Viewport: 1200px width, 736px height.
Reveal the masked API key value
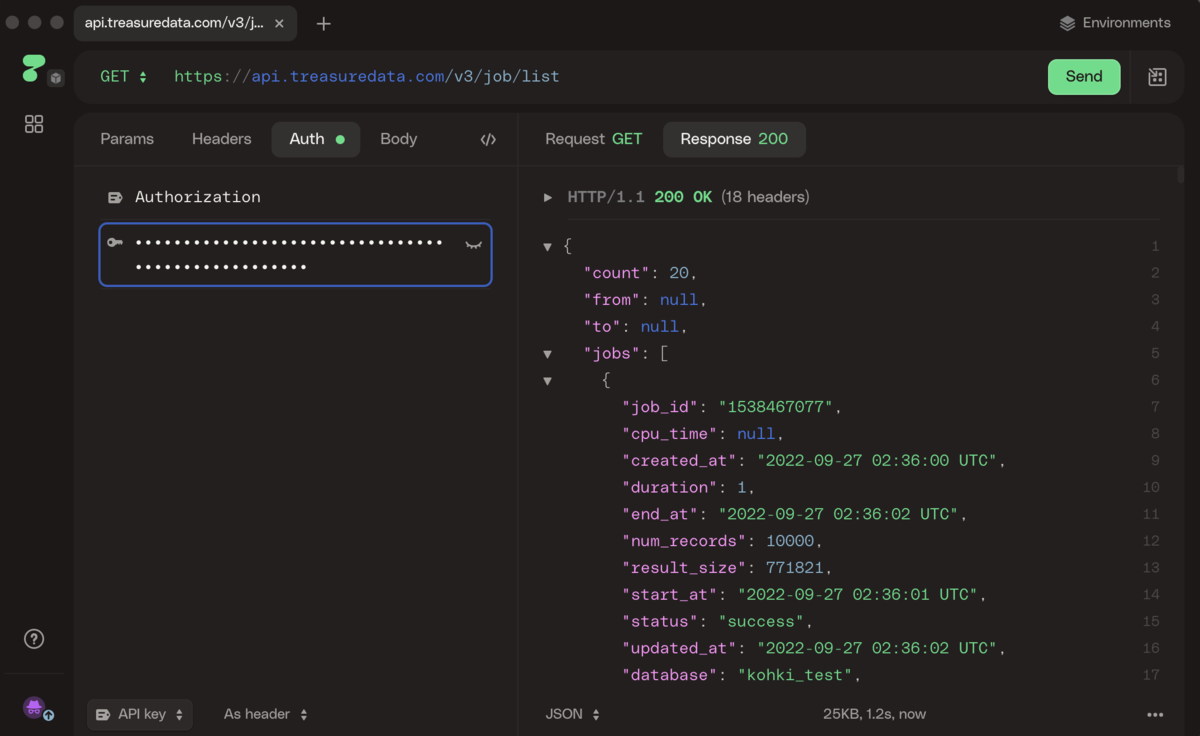click(472, 245)
